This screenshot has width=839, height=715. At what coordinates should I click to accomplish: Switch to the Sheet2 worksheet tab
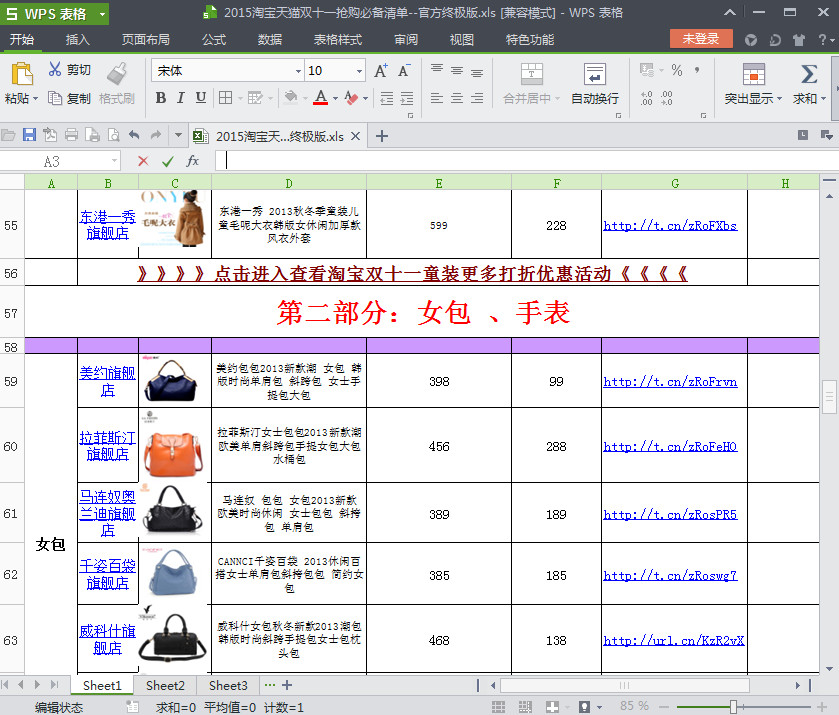coord(165,686)
